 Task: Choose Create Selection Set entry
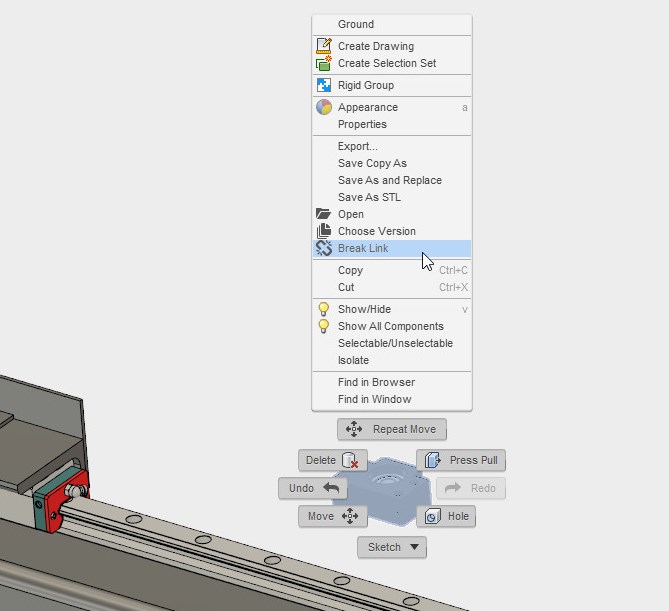click(x=392, y=63)
